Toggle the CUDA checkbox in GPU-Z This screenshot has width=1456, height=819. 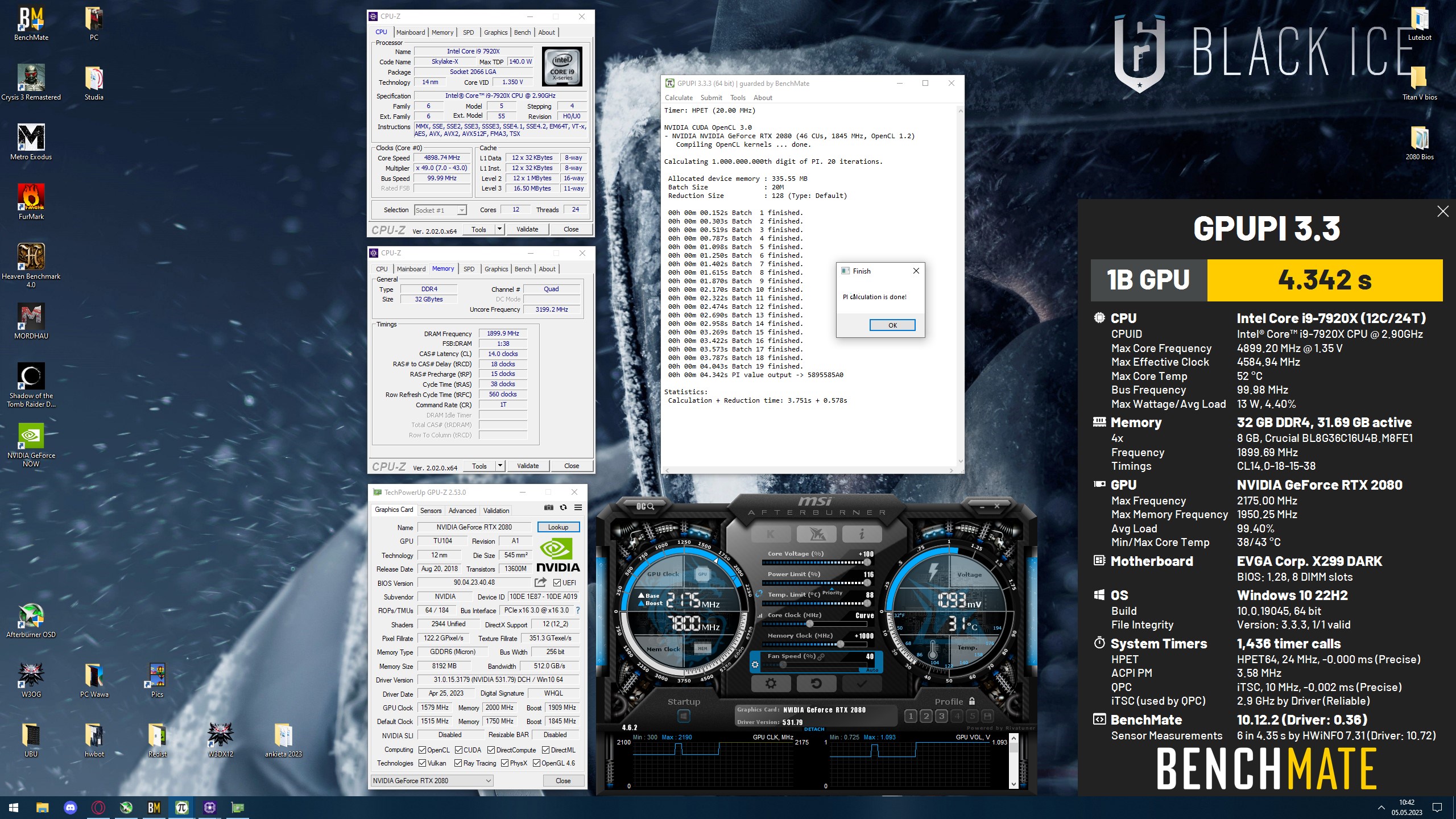(458, 750)
